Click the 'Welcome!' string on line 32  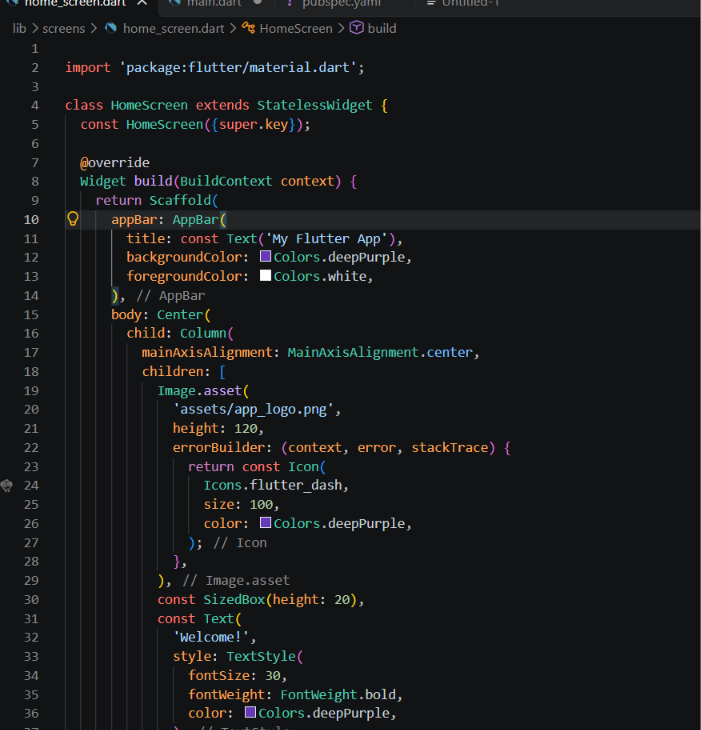point(211,637)
